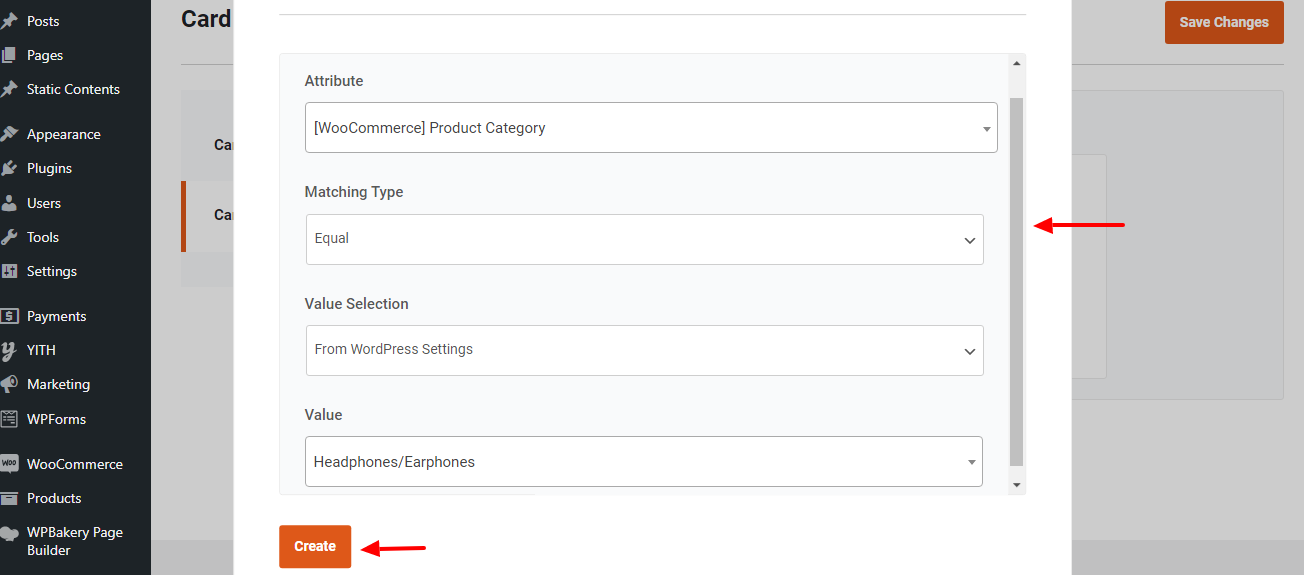
Task: Click the Settings sliders icon
Action: [10, 271]
